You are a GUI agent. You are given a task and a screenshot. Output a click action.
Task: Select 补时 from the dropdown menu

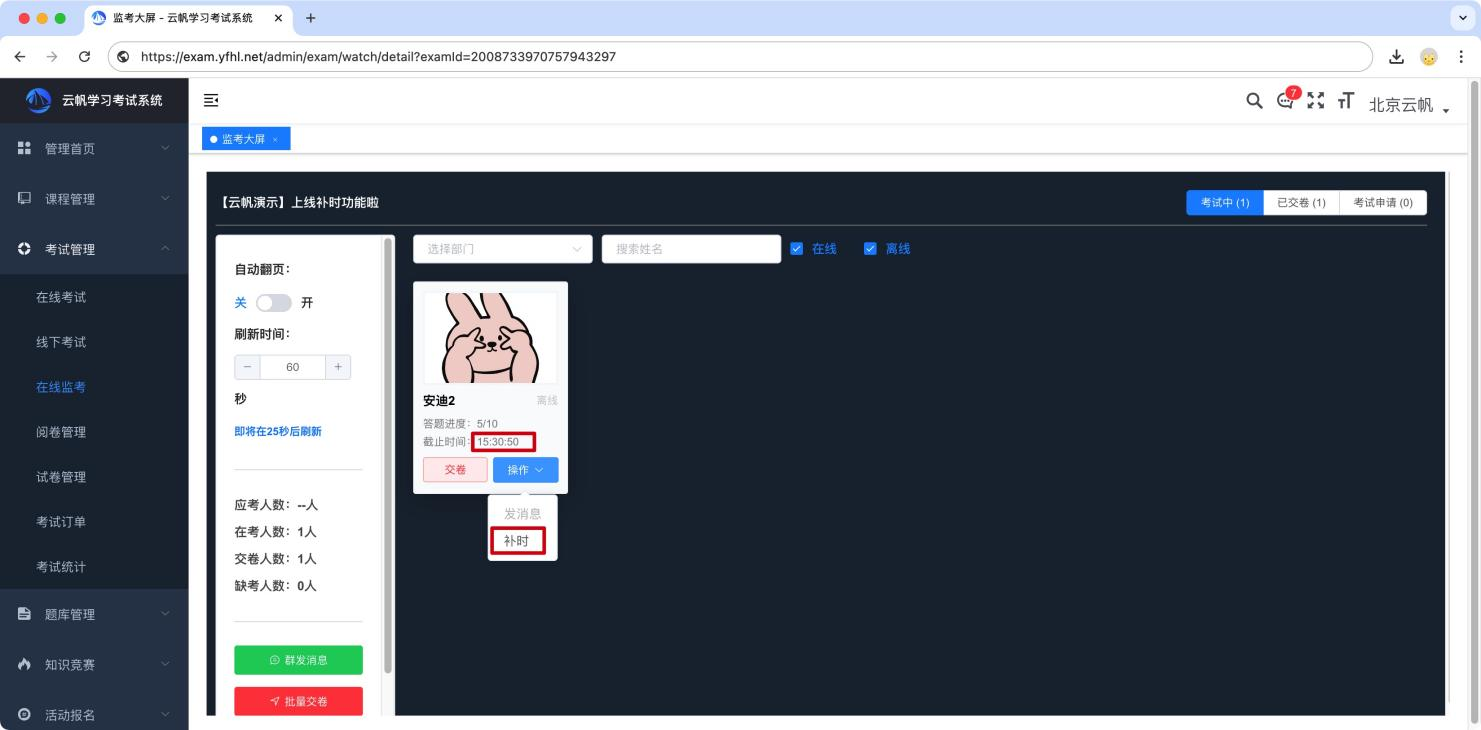[517, 542]
